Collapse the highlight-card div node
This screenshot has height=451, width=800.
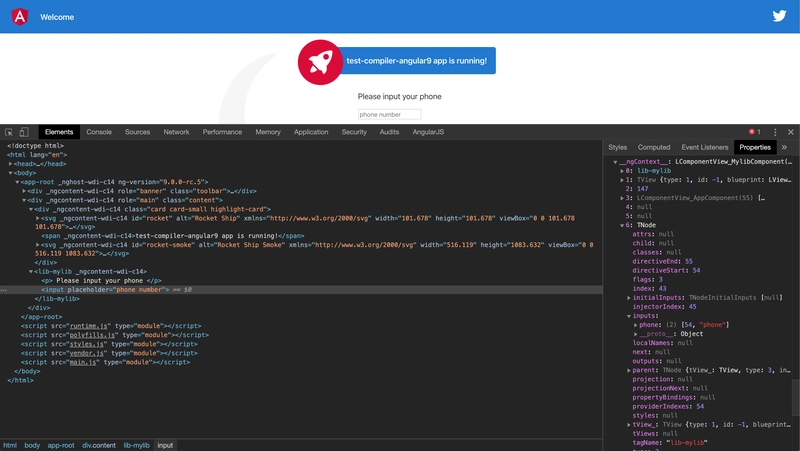(x=31, y=209)
